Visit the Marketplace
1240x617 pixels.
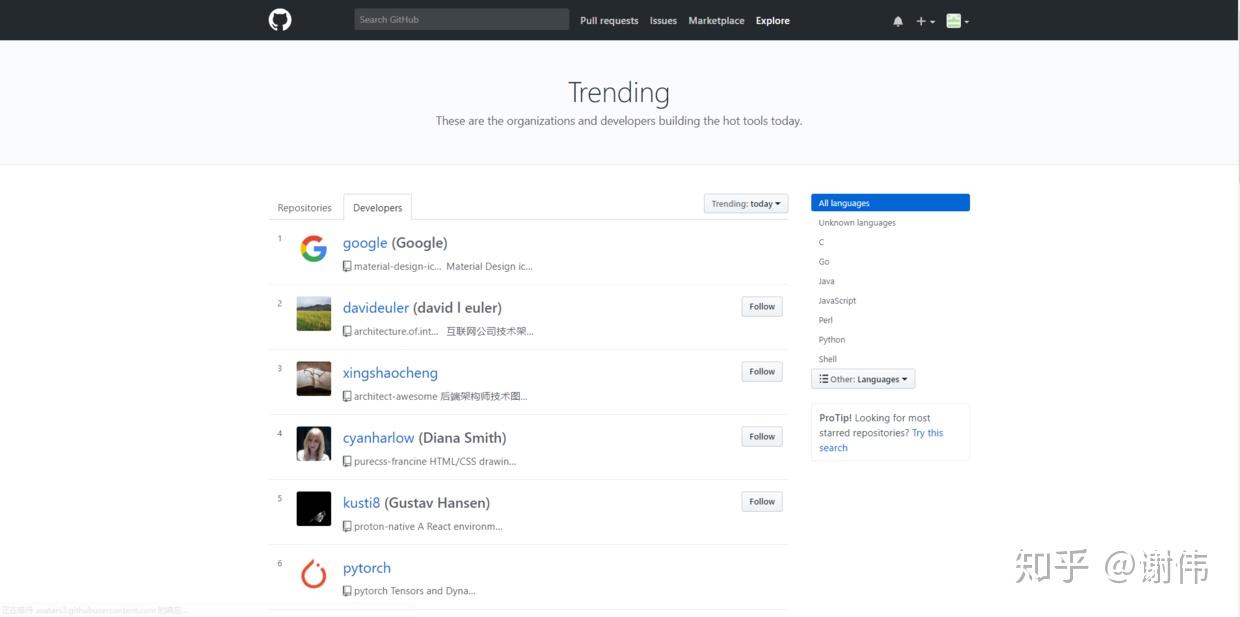[716, 21]
